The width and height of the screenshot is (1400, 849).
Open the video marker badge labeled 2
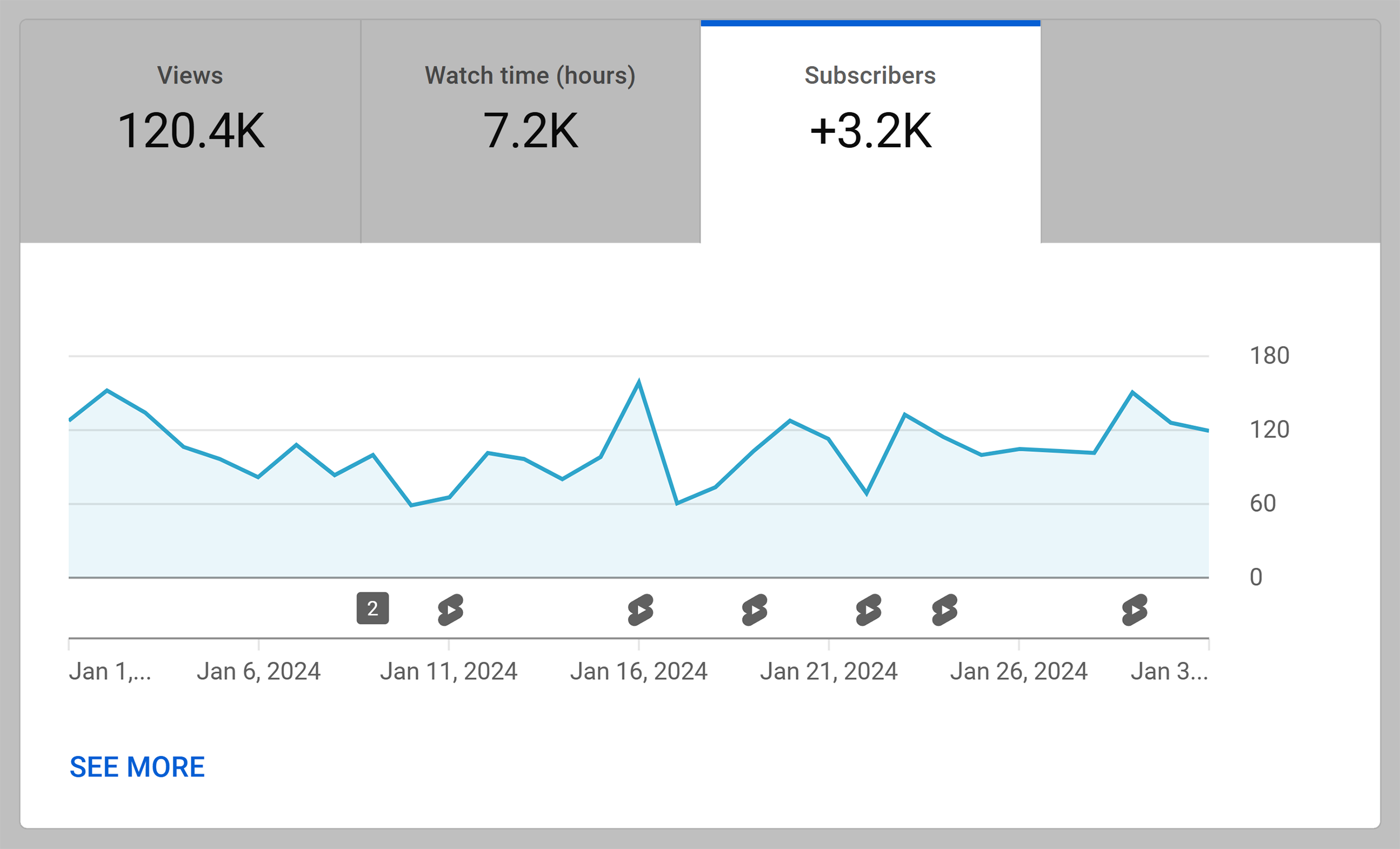point(373,609)
